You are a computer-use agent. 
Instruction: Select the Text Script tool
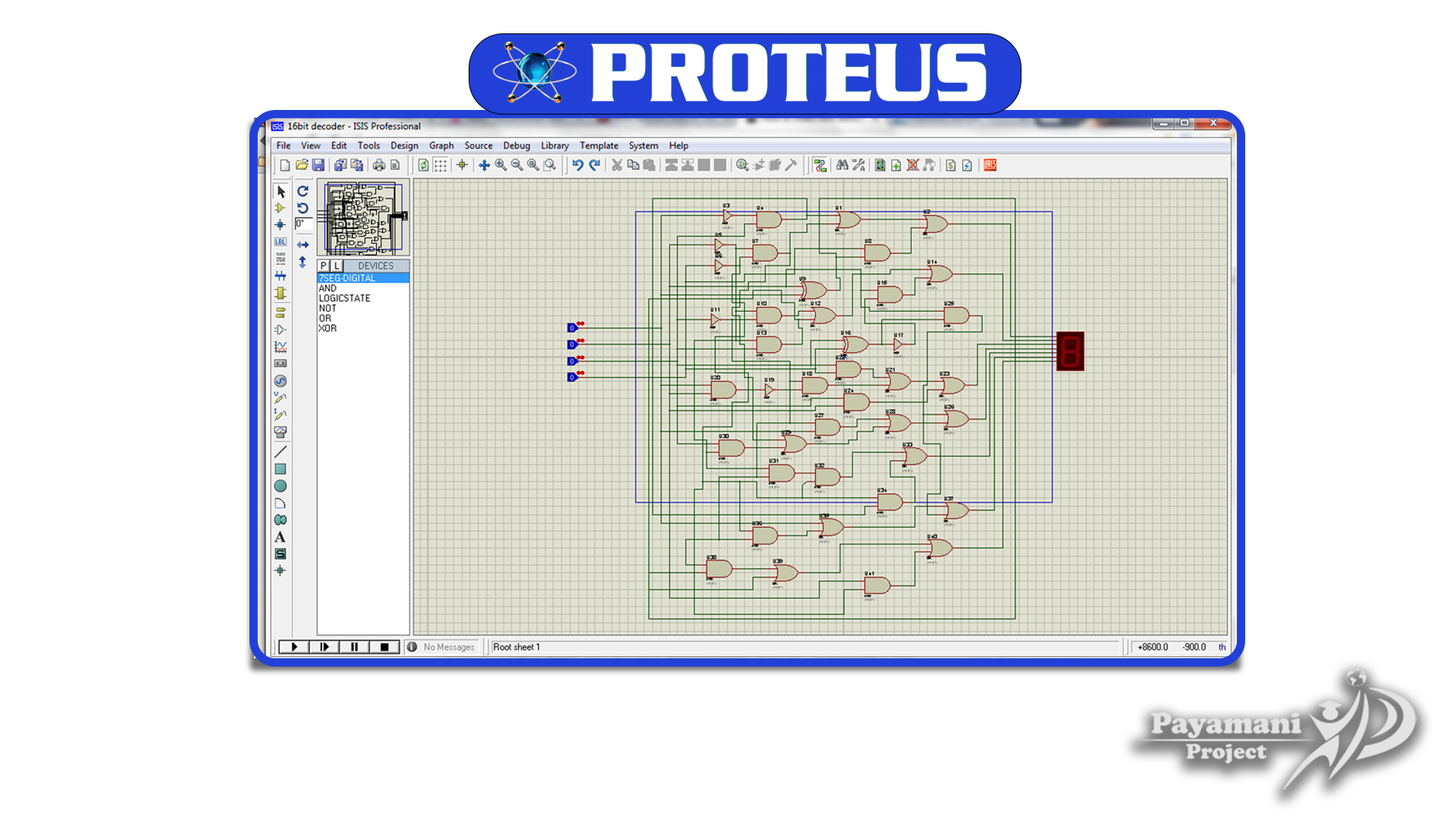point(281,259)
